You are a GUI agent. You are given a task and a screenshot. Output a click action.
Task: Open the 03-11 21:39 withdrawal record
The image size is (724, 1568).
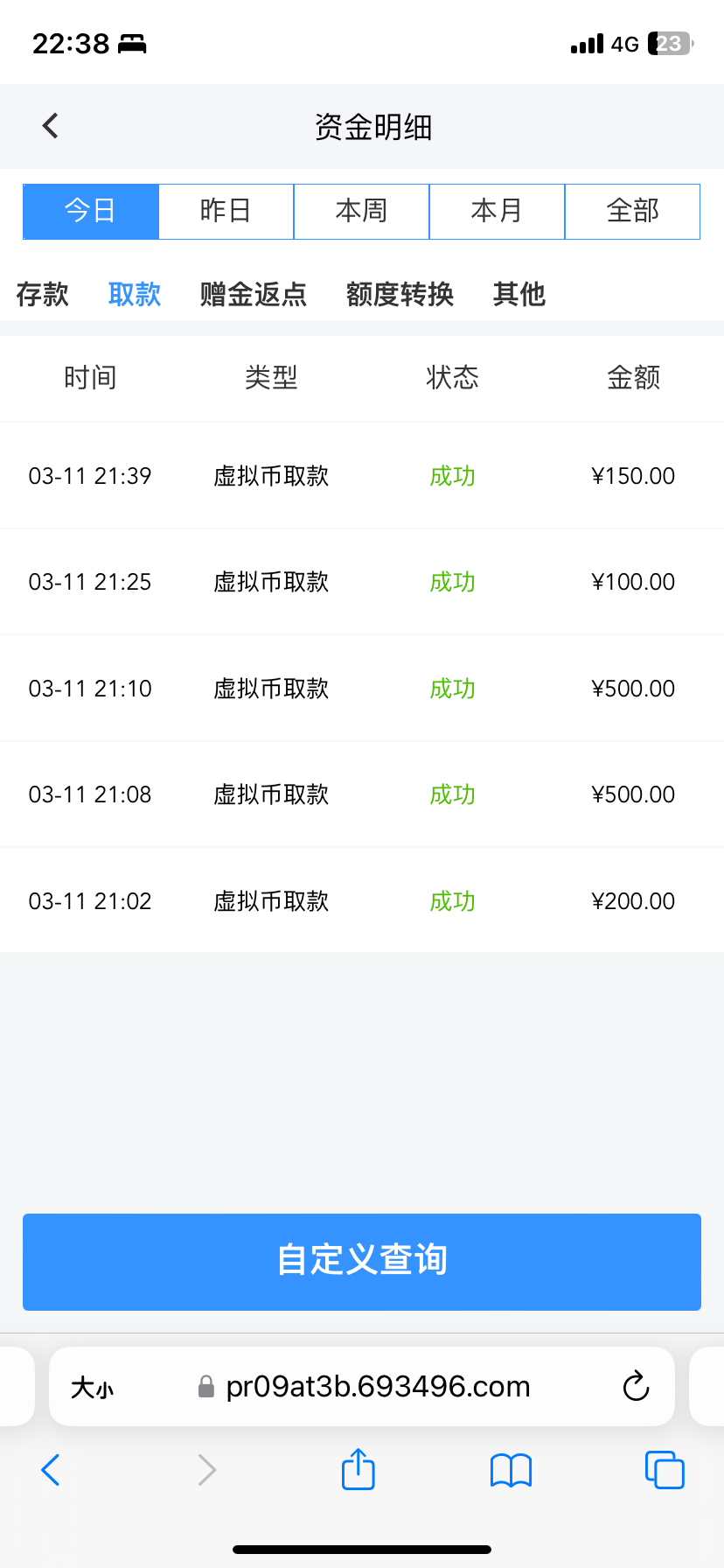coord(362,476)
